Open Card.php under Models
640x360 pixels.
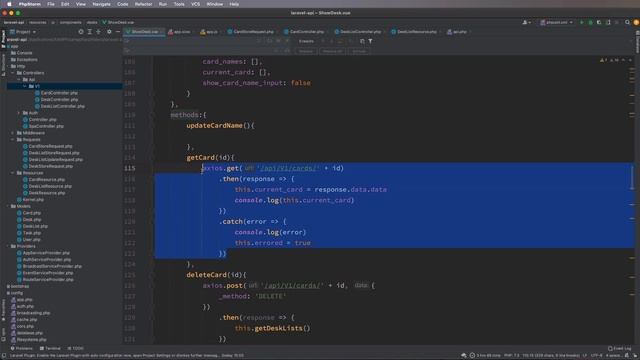(x=31, y=213)
